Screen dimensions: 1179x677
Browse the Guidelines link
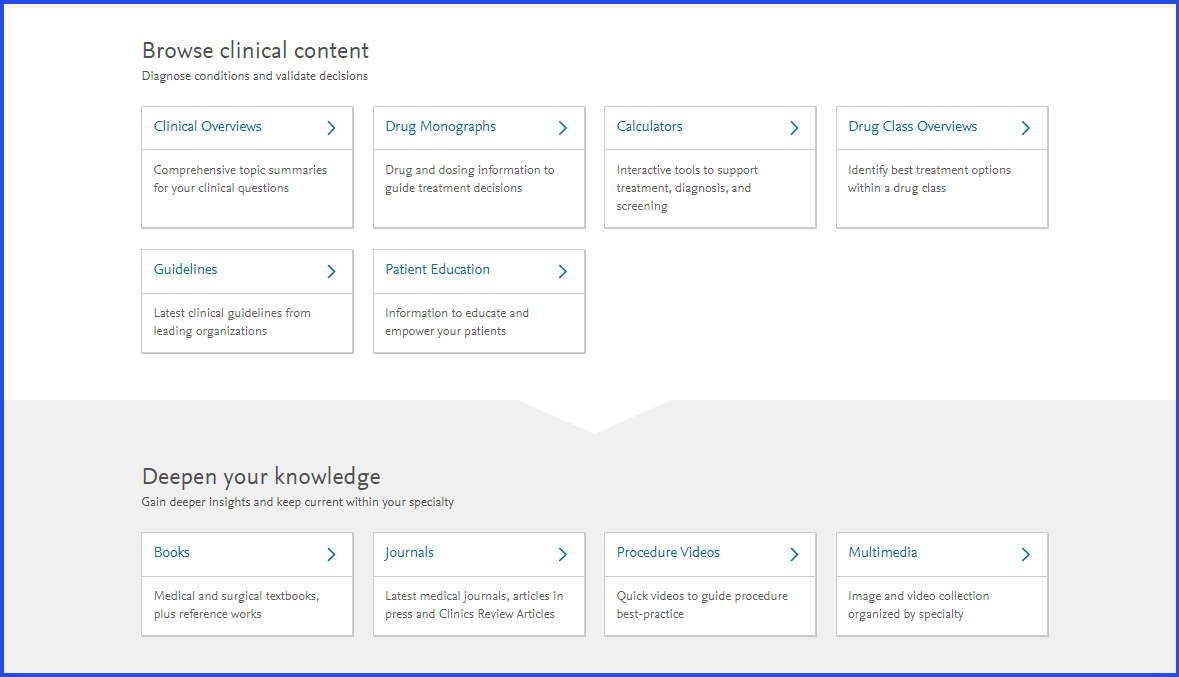click(x=185, y=270)
